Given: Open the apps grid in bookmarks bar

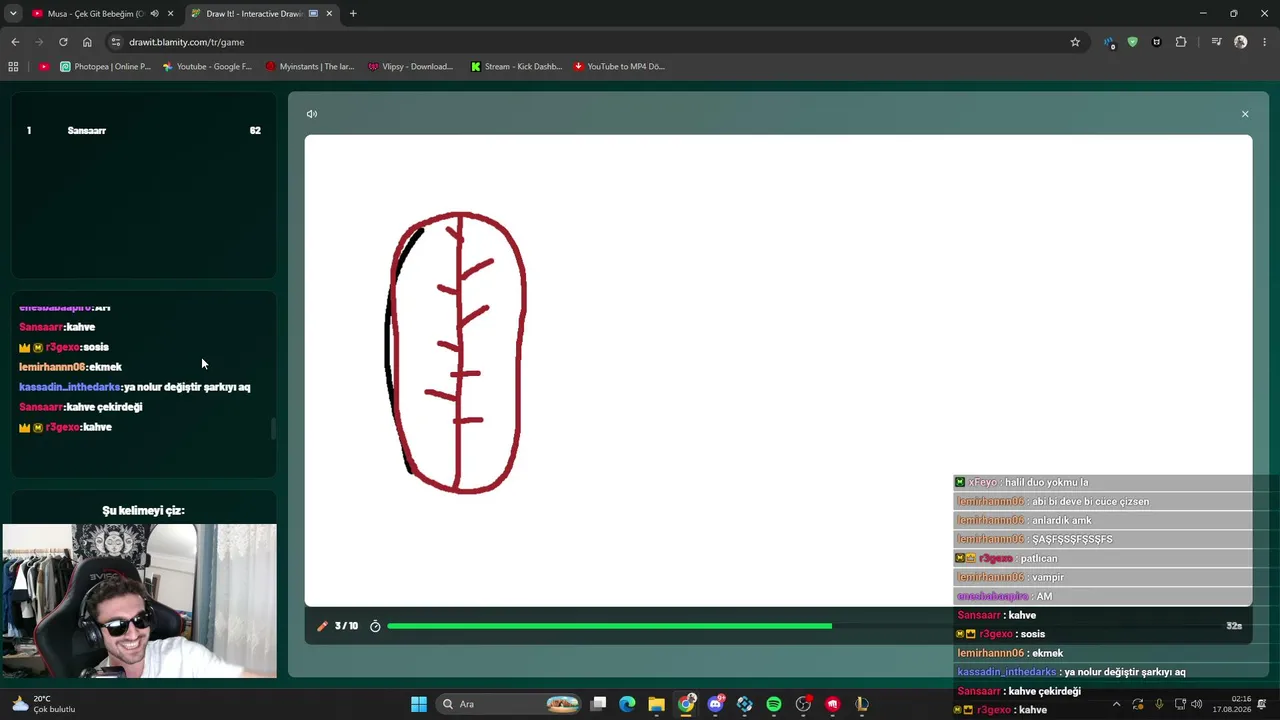Looking at the screenshot, I should [13, 67].
